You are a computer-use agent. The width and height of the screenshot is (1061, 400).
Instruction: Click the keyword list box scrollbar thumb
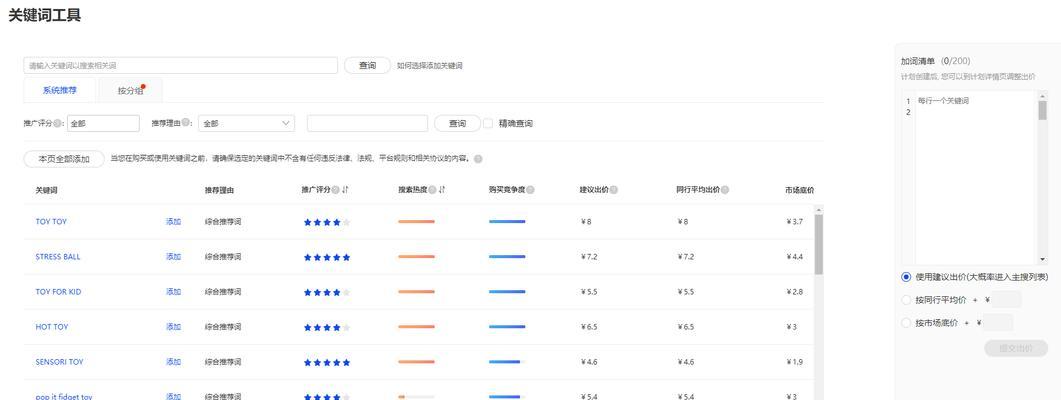(x=1042, y=110)
